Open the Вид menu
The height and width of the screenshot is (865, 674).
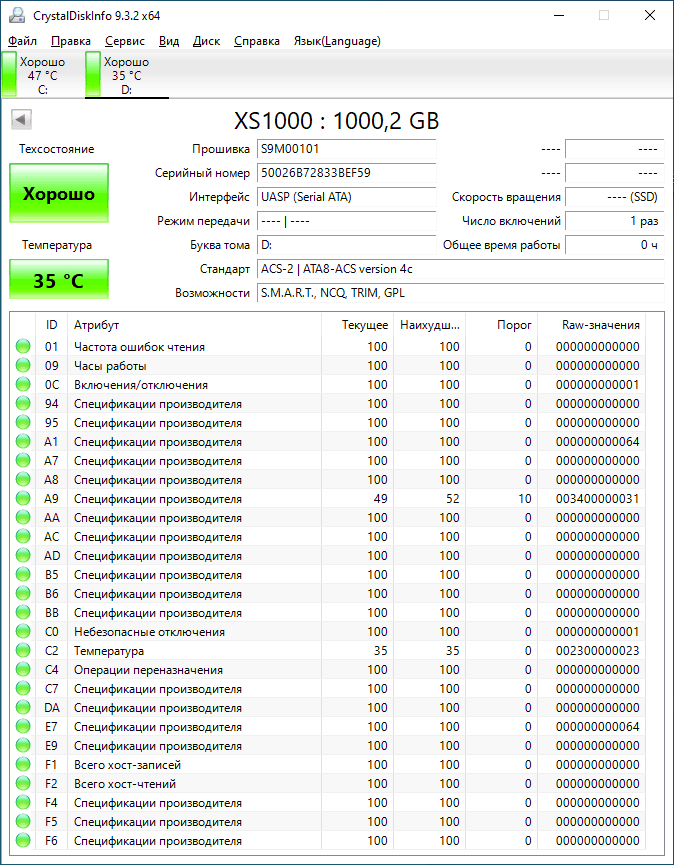169,41
